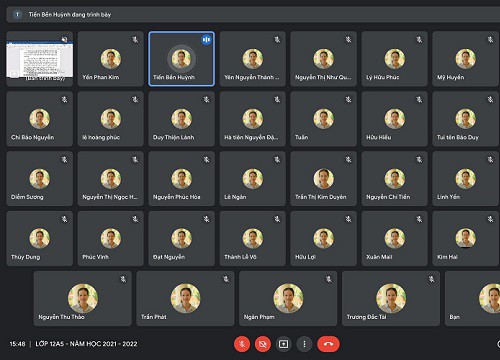Toggle the microphone mute button
The height and width of the screenshot is (360, 500).
pos(242,344)
